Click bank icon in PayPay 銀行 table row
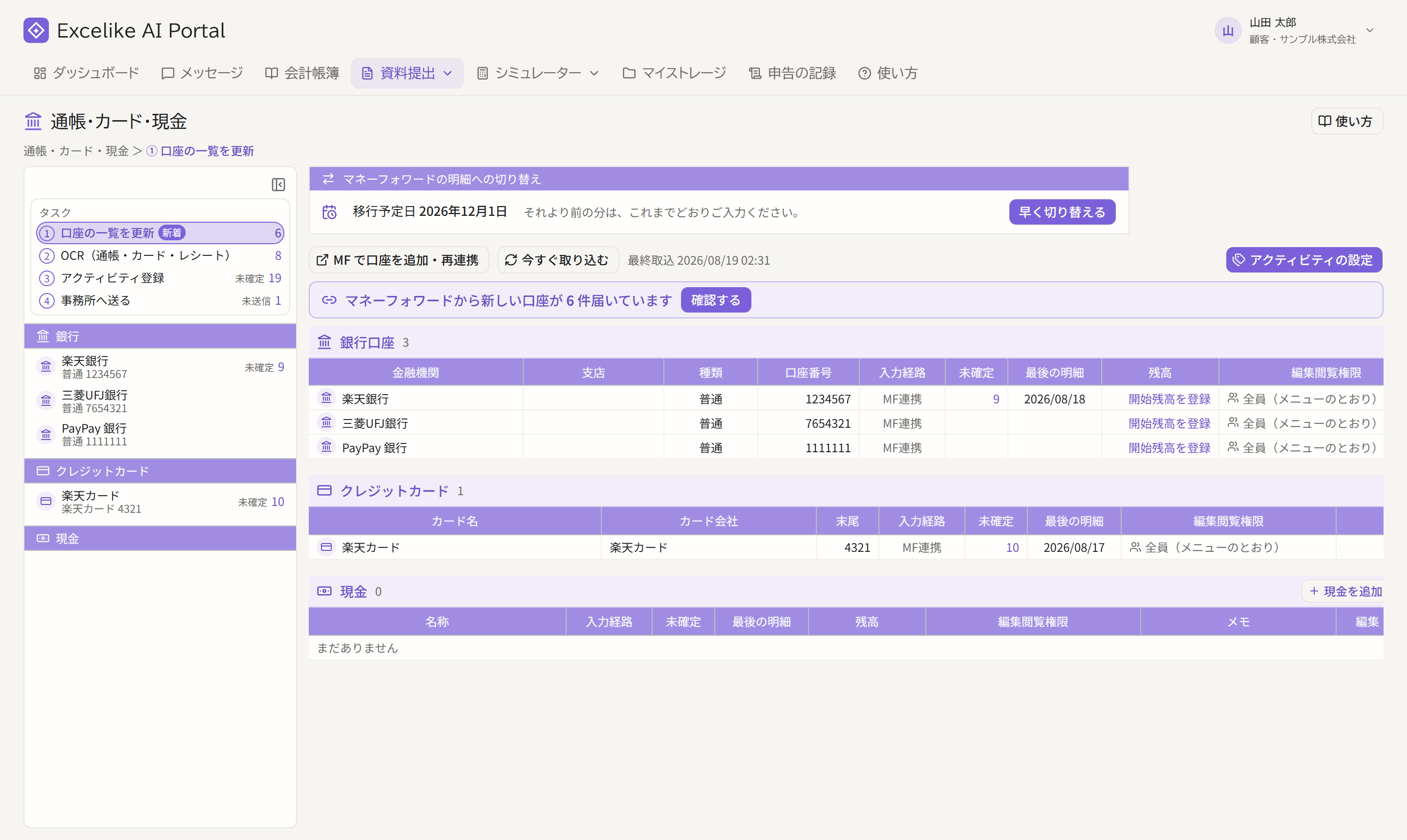Image resolution: width=1407 pixels, height=840 pixels. [327, 447]
